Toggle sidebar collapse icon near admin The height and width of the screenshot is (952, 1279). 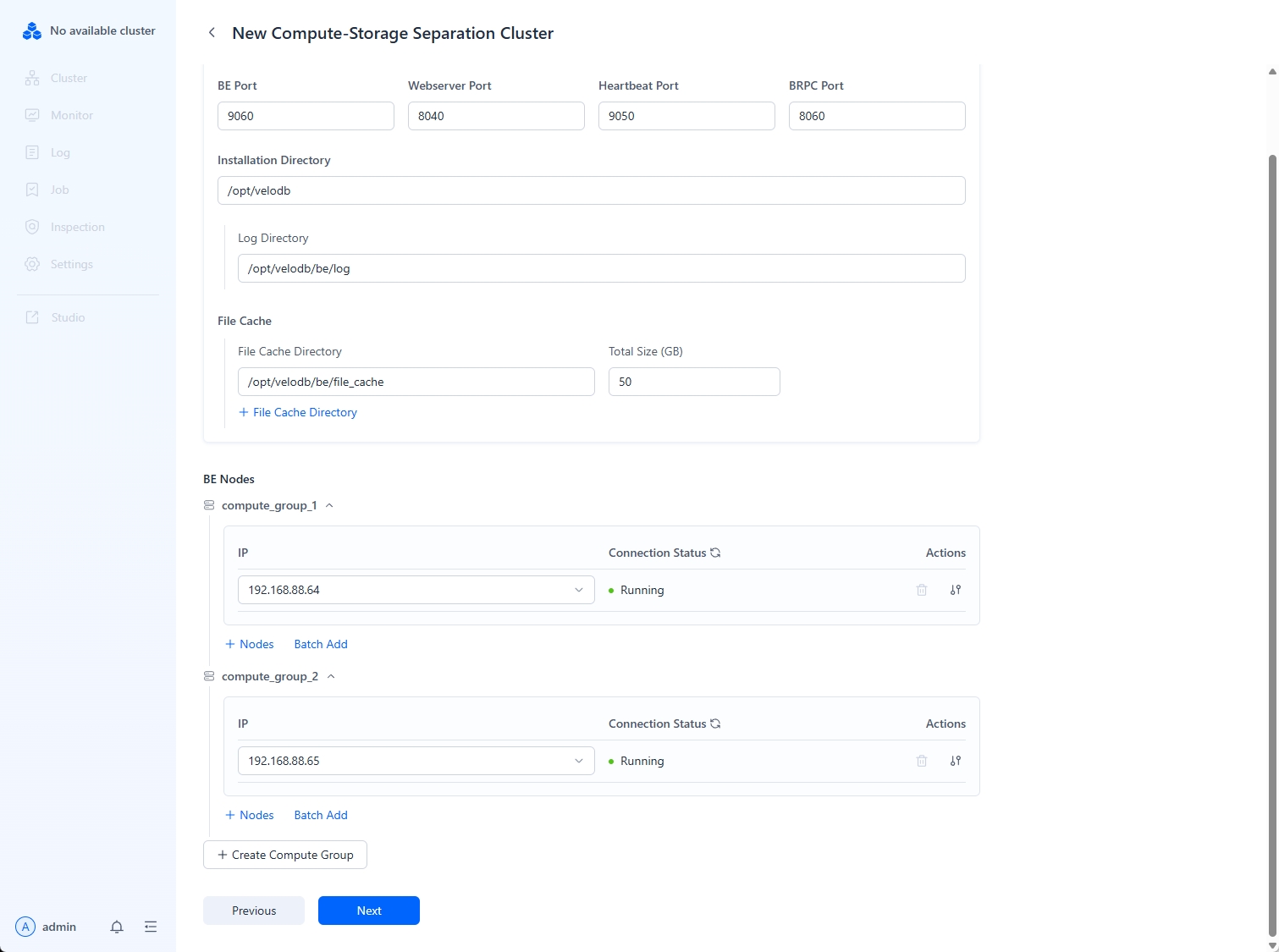[151, 927]
